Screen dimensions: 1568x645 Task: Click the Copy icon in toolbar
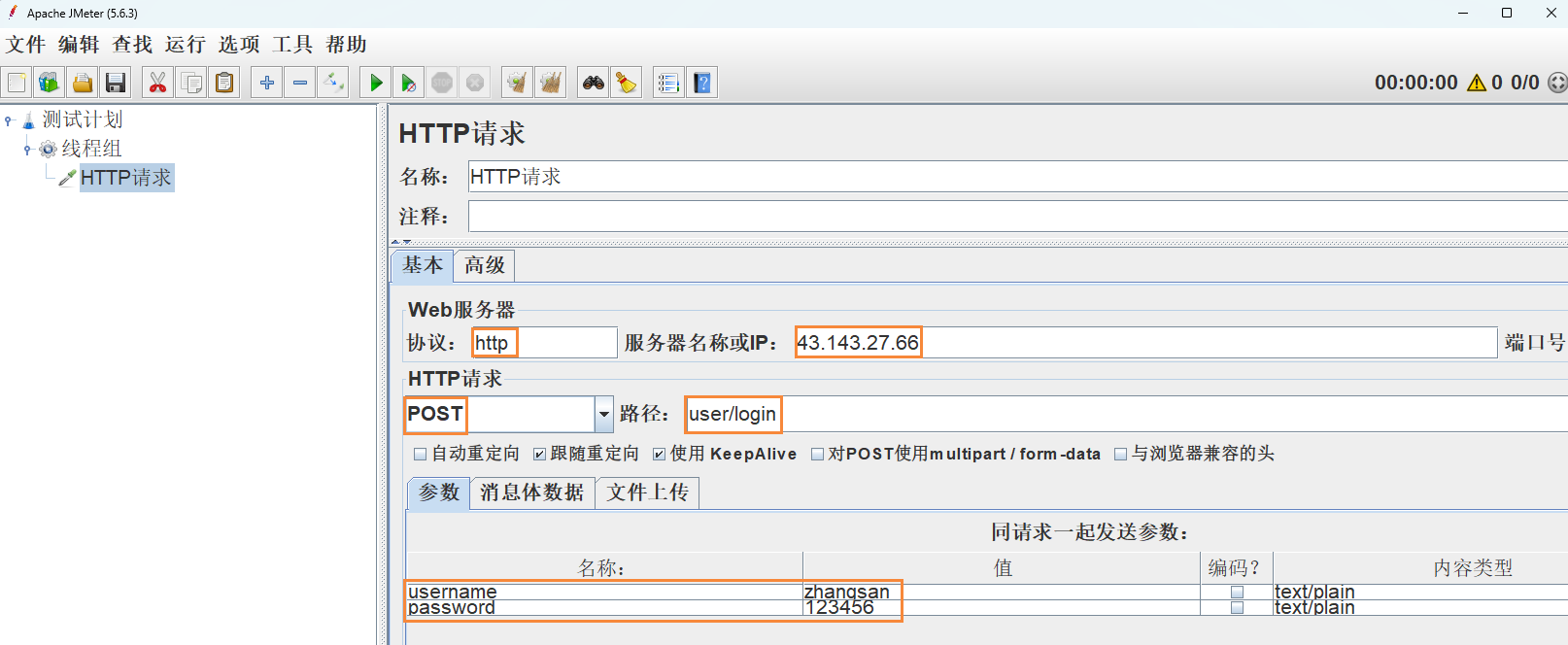[191, 83]
